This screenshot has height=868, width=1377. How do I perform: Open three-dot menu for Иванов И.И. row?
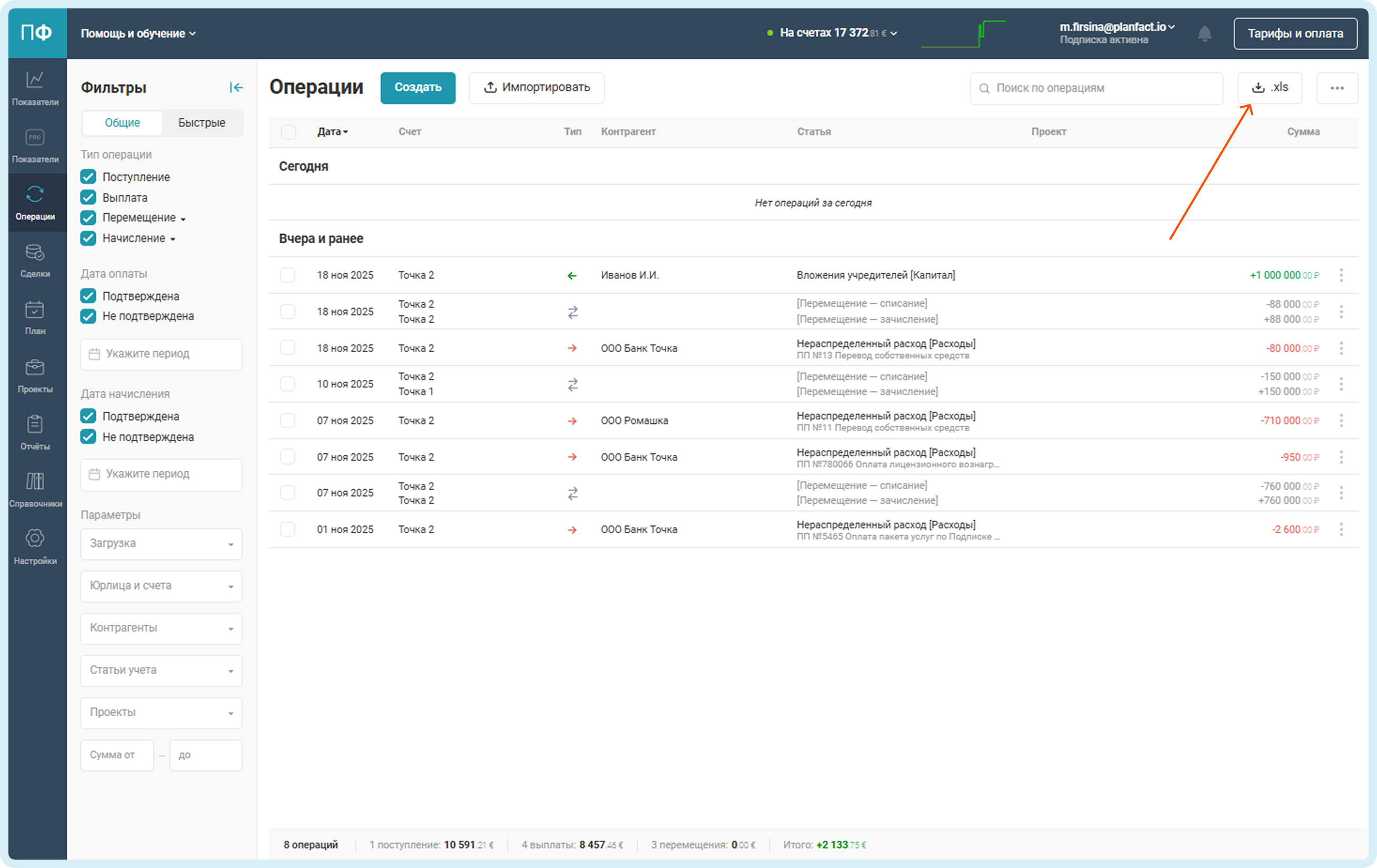(x=1340, y=275)
